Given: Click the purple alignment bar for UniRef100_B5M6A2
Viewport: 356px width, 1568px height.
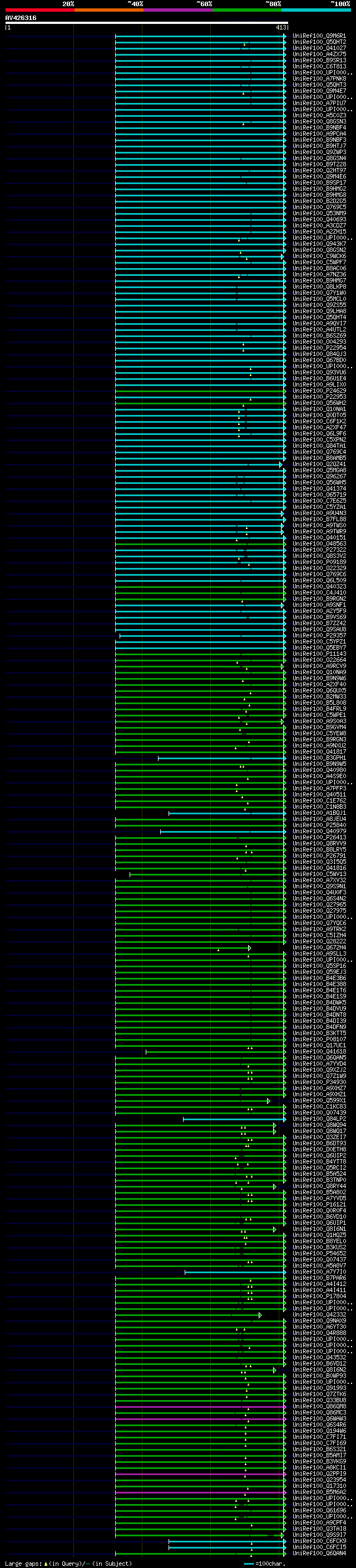Looking at the screenshot, I should [200, 1493].
